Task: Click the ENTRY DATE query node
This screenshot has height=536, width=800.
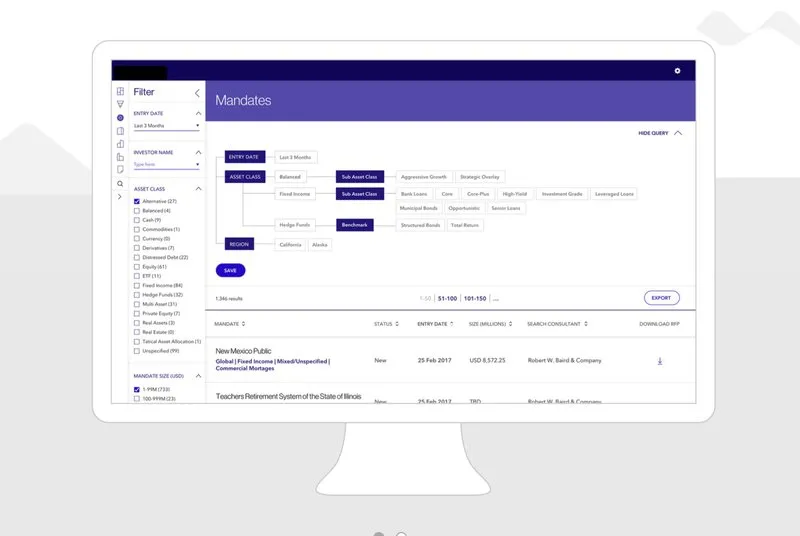Action: [x=245, y=157]
